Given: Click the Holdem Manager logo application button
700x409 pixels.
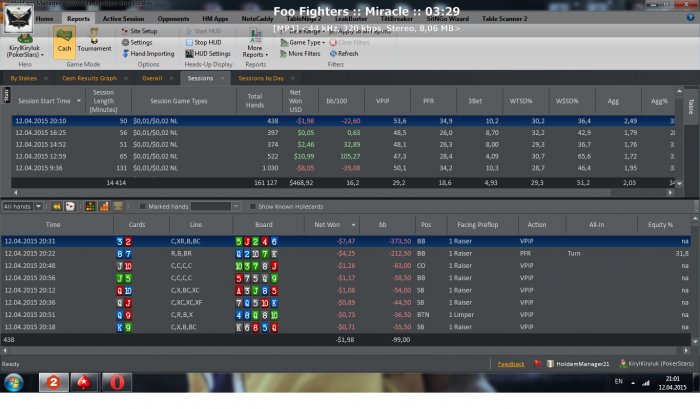Looking at the screenshot, I should (x=18, y=18).
